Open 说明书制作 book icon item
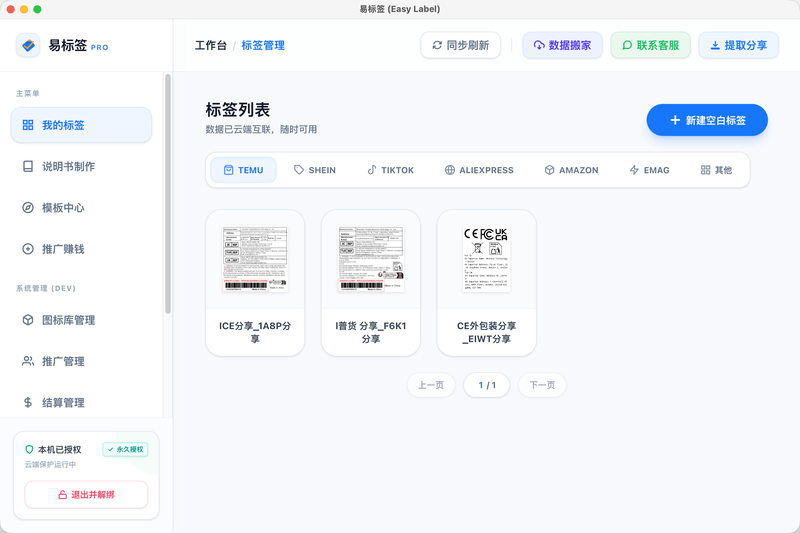 81,166
